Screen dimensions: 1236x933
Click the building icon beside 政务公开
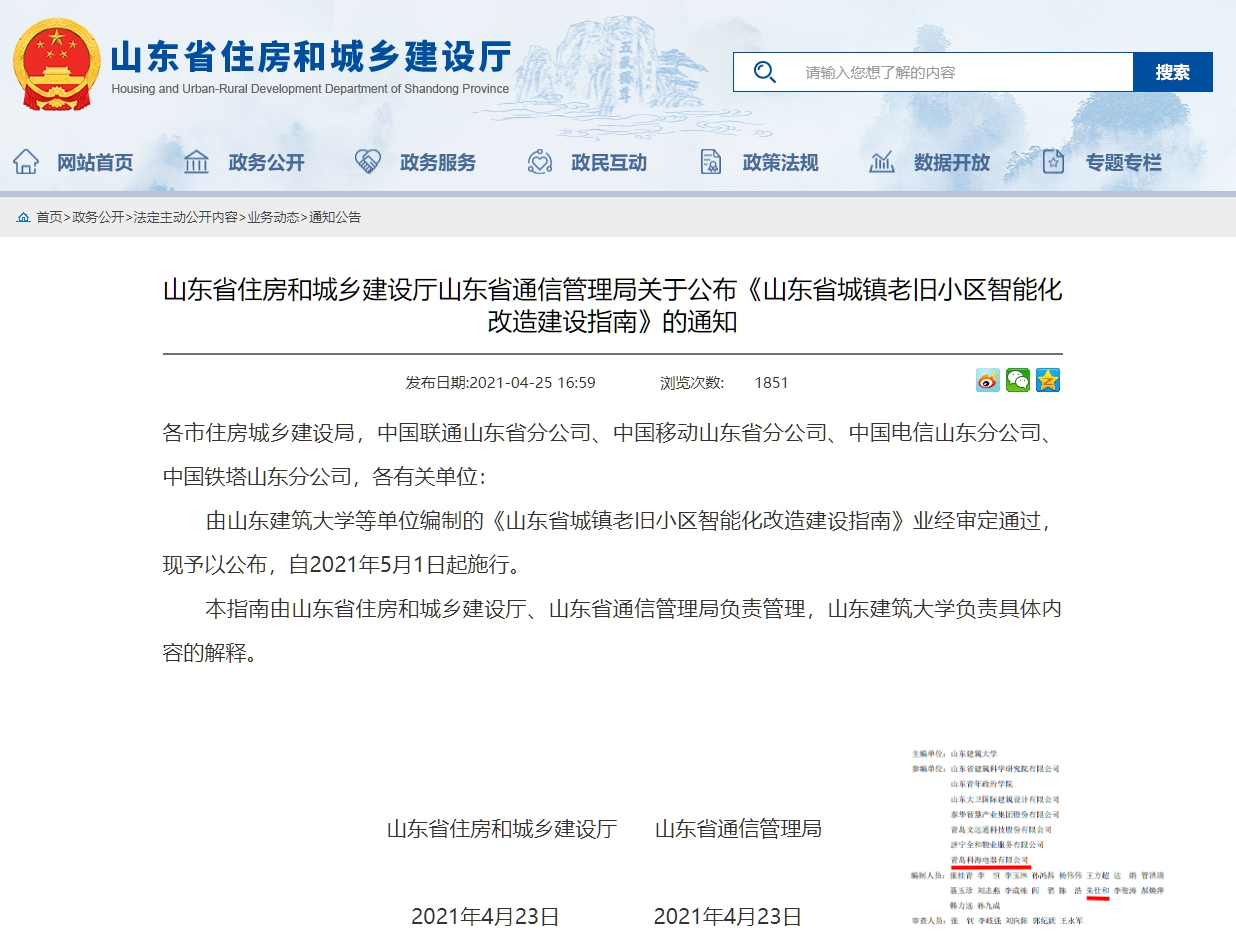(x=197, y=162)
